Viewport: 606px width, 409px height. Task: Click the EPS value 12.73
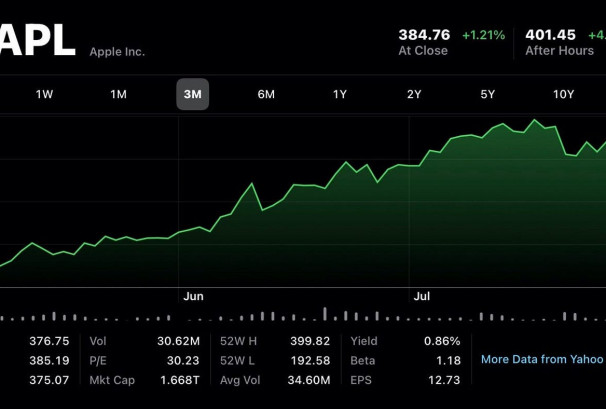click(x=443, y=380)
